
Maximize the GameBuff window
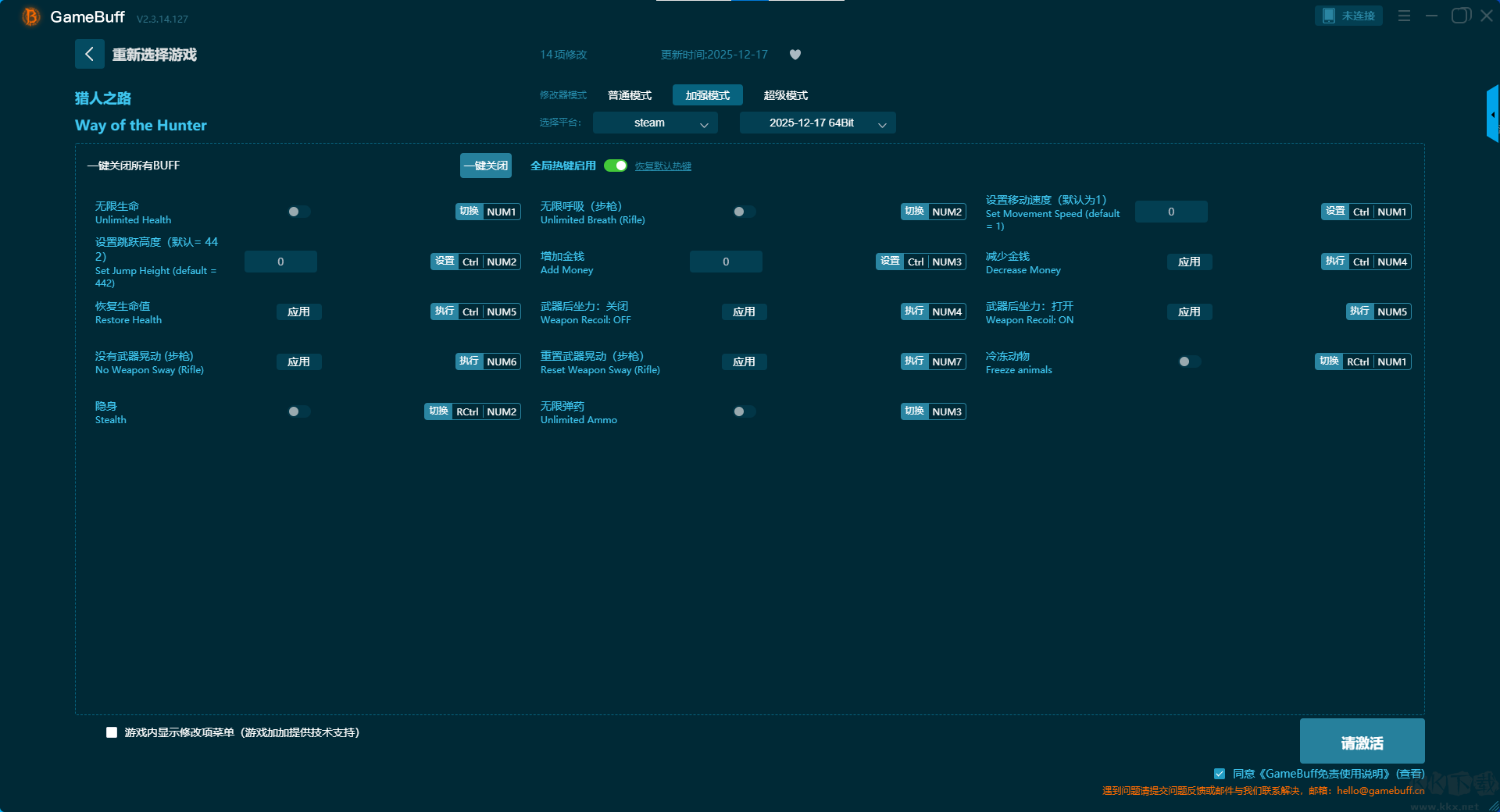(x=1459, y=16)
